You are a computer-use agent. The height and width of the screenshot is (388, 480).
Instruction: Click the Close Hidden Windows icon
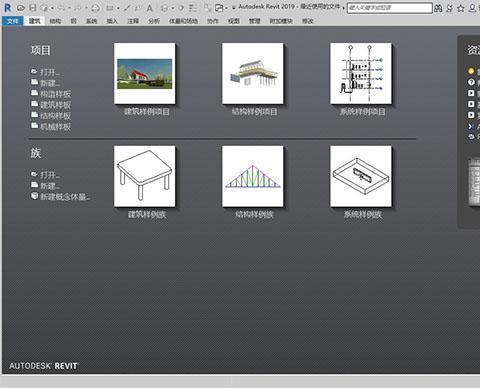point(207,8)
